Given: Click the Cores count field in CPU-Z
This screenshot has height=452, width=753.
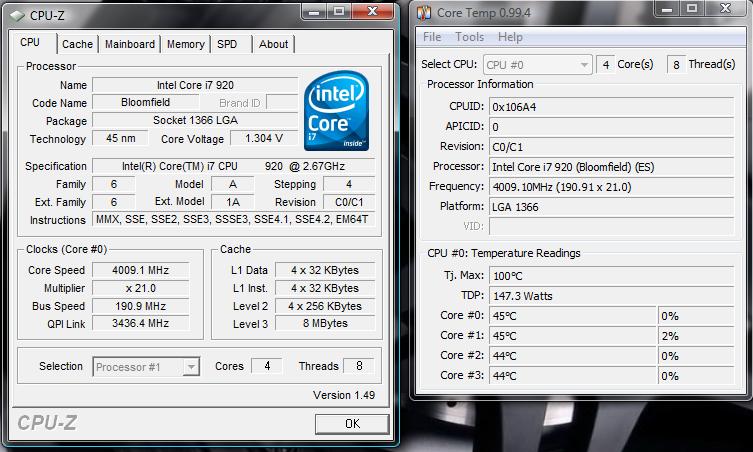Looking at the screenshot, I should tap(267, 366).
